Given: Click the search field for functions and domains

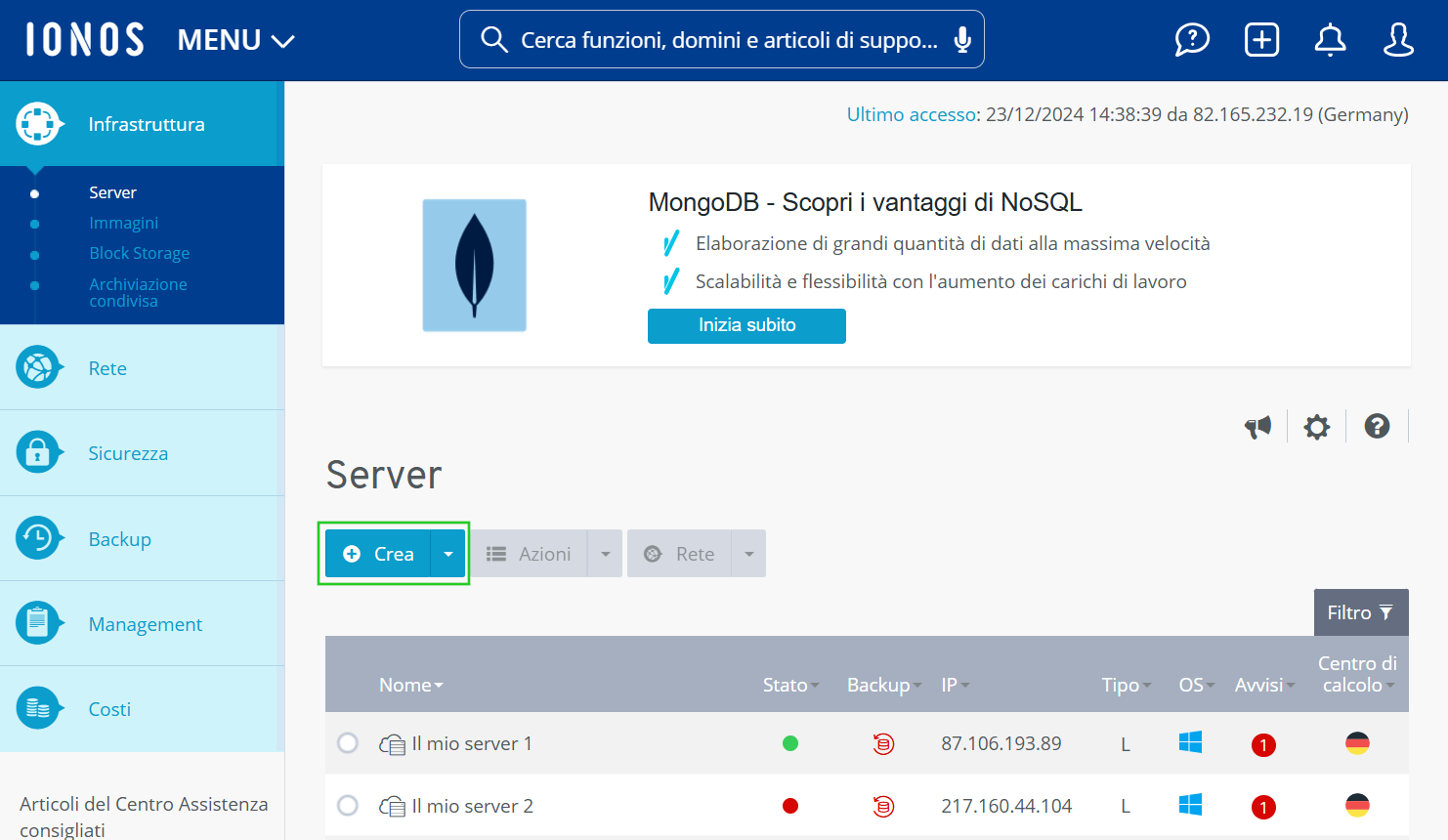Looking at the screenshot, I should tap(722, 39).
